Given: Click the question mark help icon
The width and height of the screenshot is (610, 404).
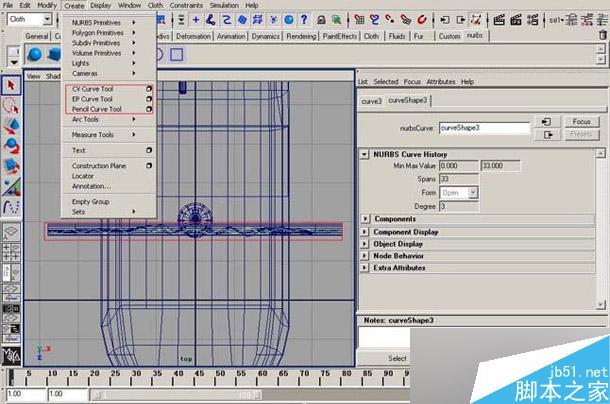Looking at the screenshot, I should tap(304, 19).
